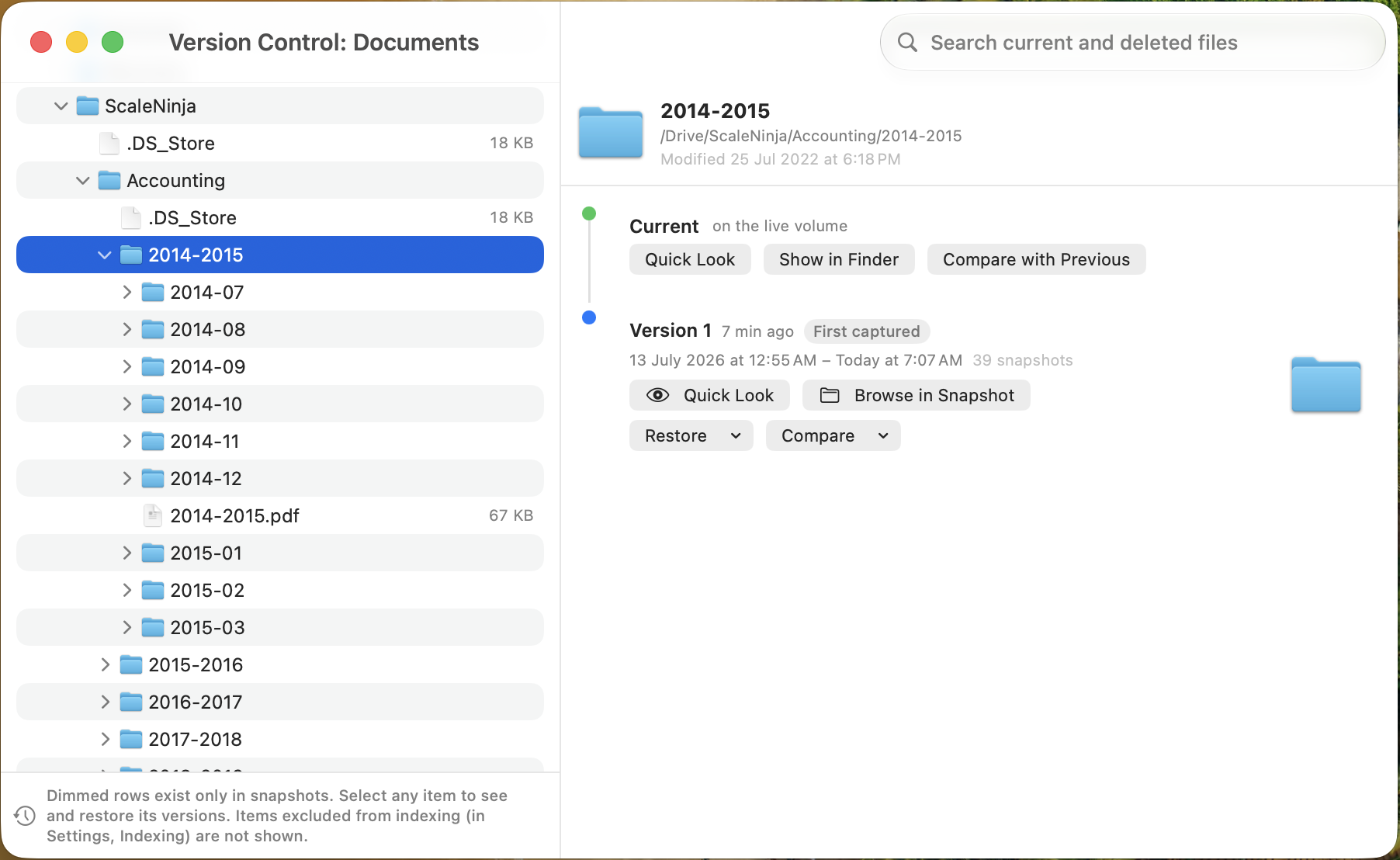This screenshot has width=1400, height=860.
Task: Select the 2015-03 folder row
Action: point(280,627)
